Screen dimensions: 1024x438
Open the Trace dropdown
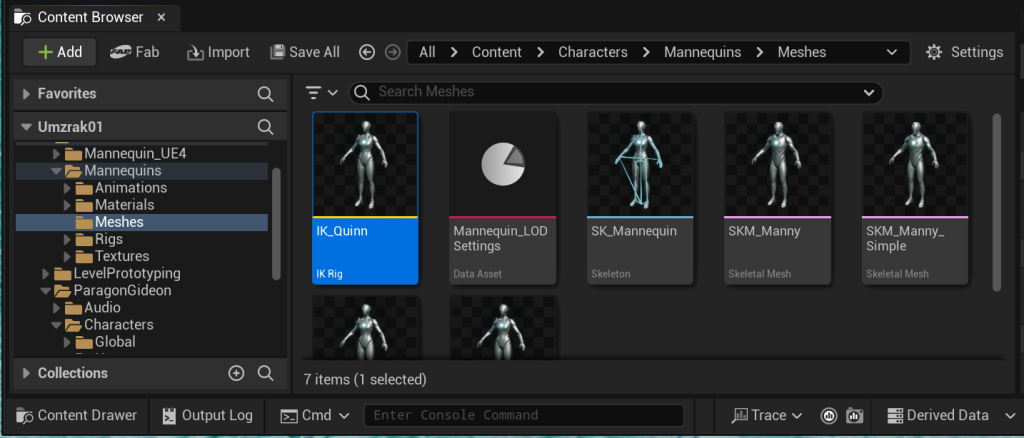767,415
